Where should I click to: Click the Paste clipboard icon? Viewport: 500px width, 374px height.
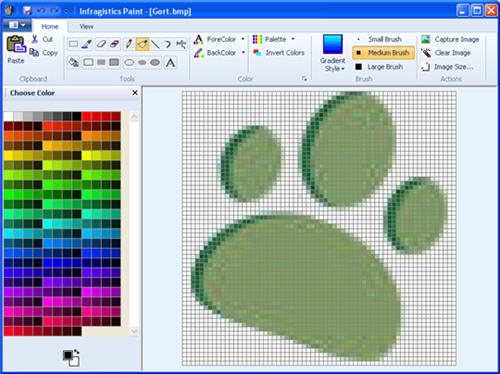click(16, 45)
